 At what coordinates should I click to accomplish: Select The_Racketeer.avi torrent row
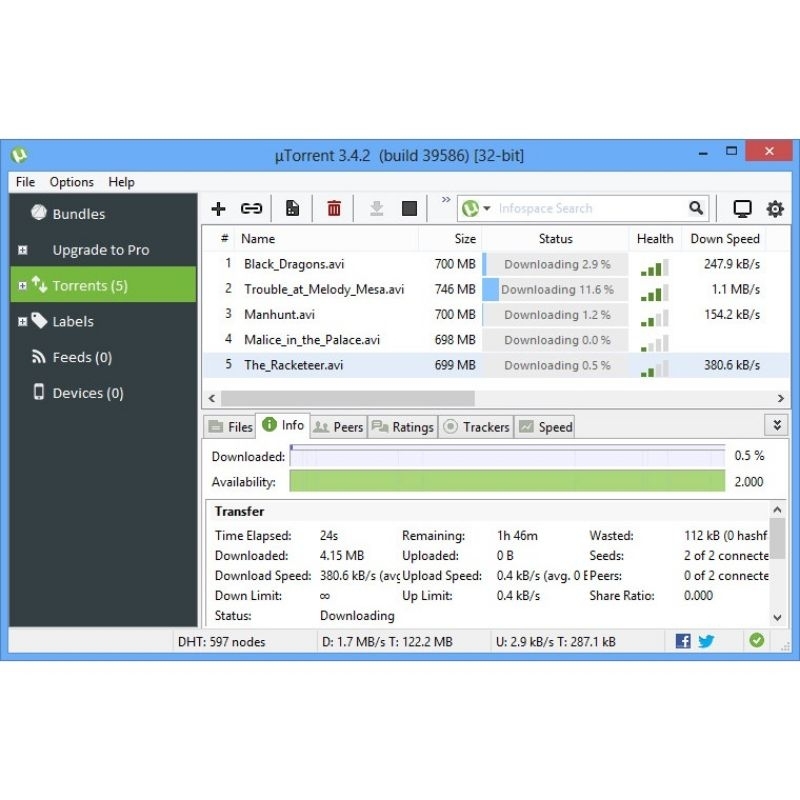click(495, 365)
